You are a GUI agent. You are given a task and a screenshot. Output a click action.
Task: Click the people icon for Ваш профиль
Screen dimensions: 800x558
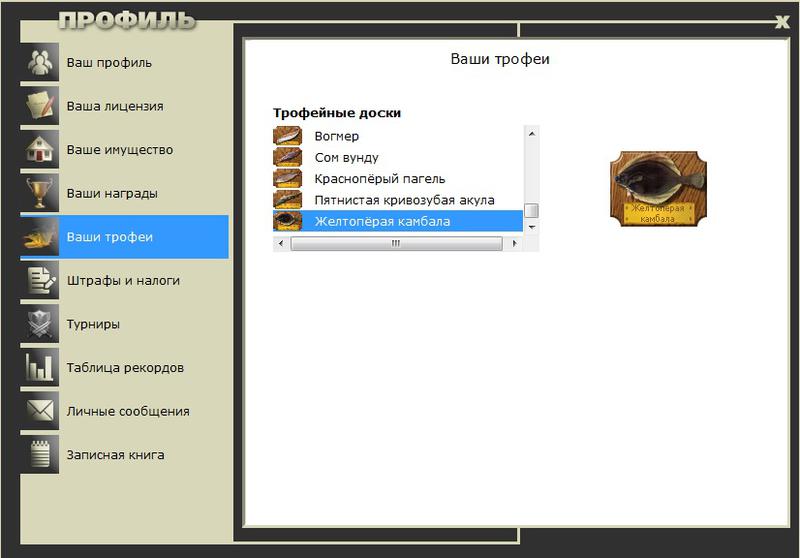click(40, 62)
